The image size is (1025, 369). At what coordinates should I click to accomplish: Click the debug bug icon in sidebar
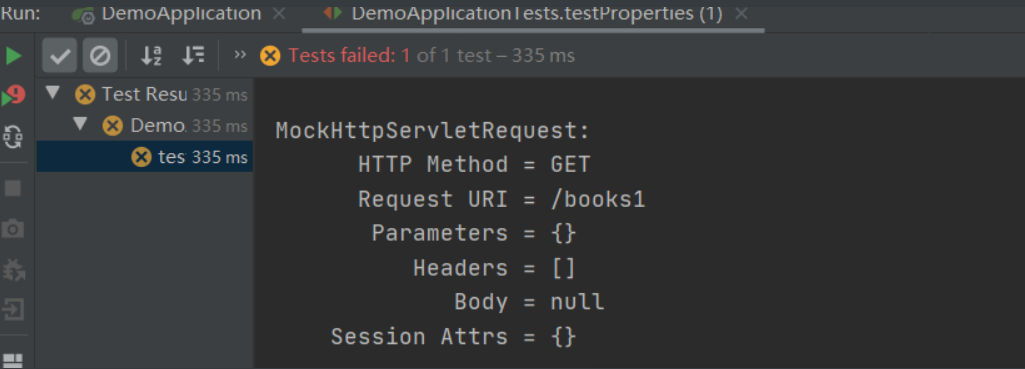(13, 269)
